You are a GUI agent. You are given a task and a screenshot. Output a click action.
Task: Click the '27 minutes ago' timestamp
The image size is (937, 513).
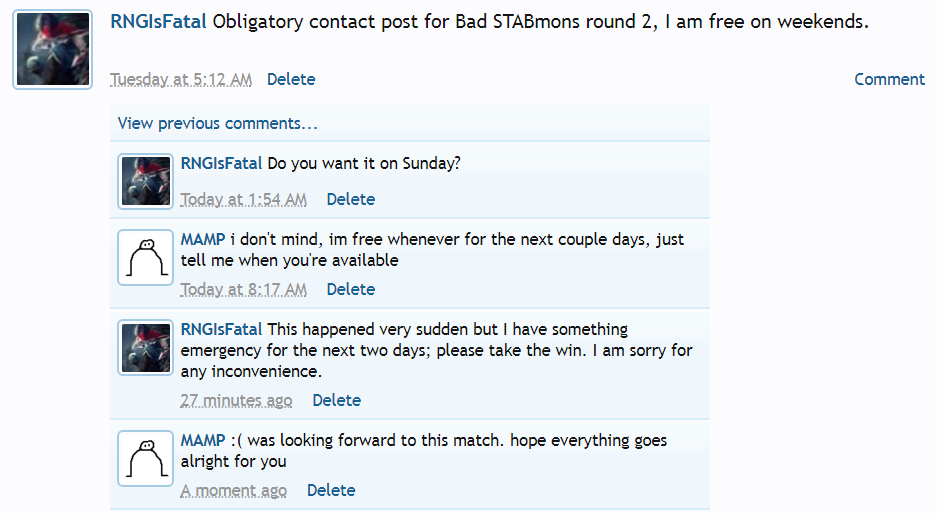coord(236,400)
